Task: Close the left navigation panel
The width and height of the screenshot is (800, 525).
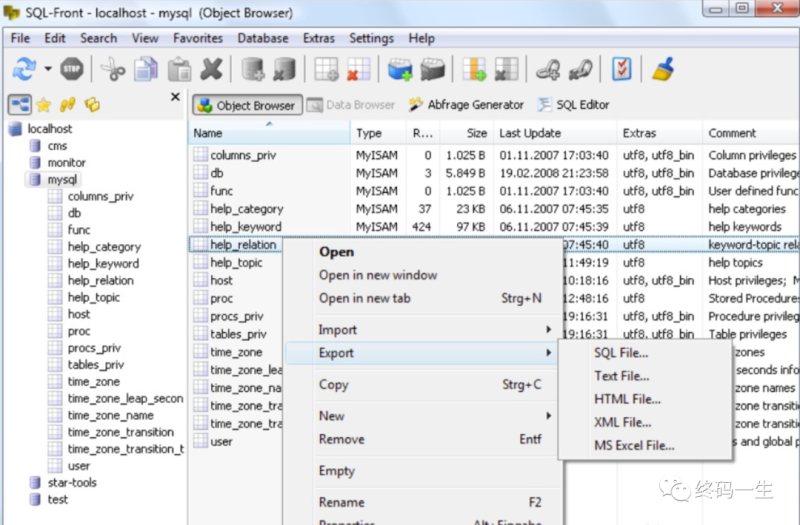Action: click(176, 97)
